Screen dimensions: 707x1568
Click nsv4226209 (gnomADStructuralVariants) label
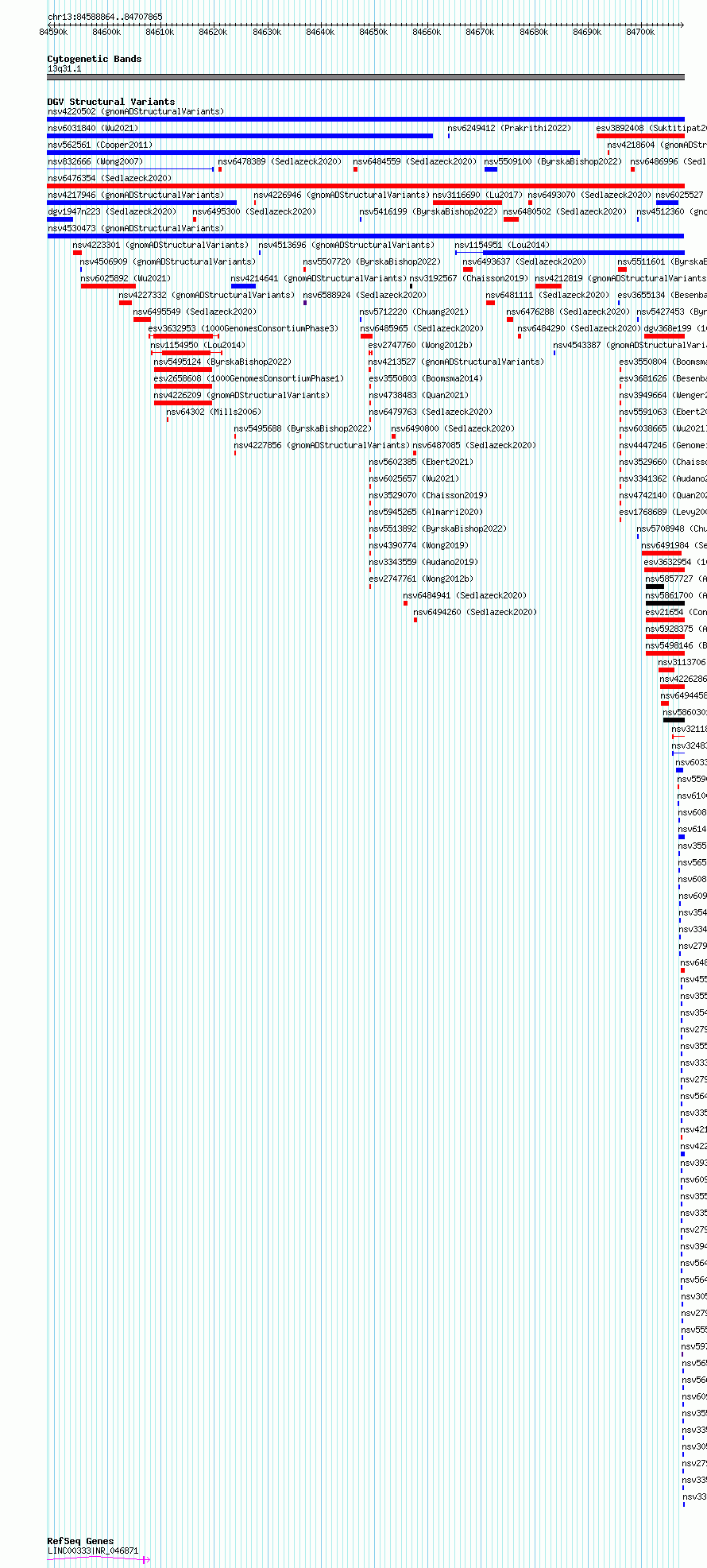pos(241,395)
